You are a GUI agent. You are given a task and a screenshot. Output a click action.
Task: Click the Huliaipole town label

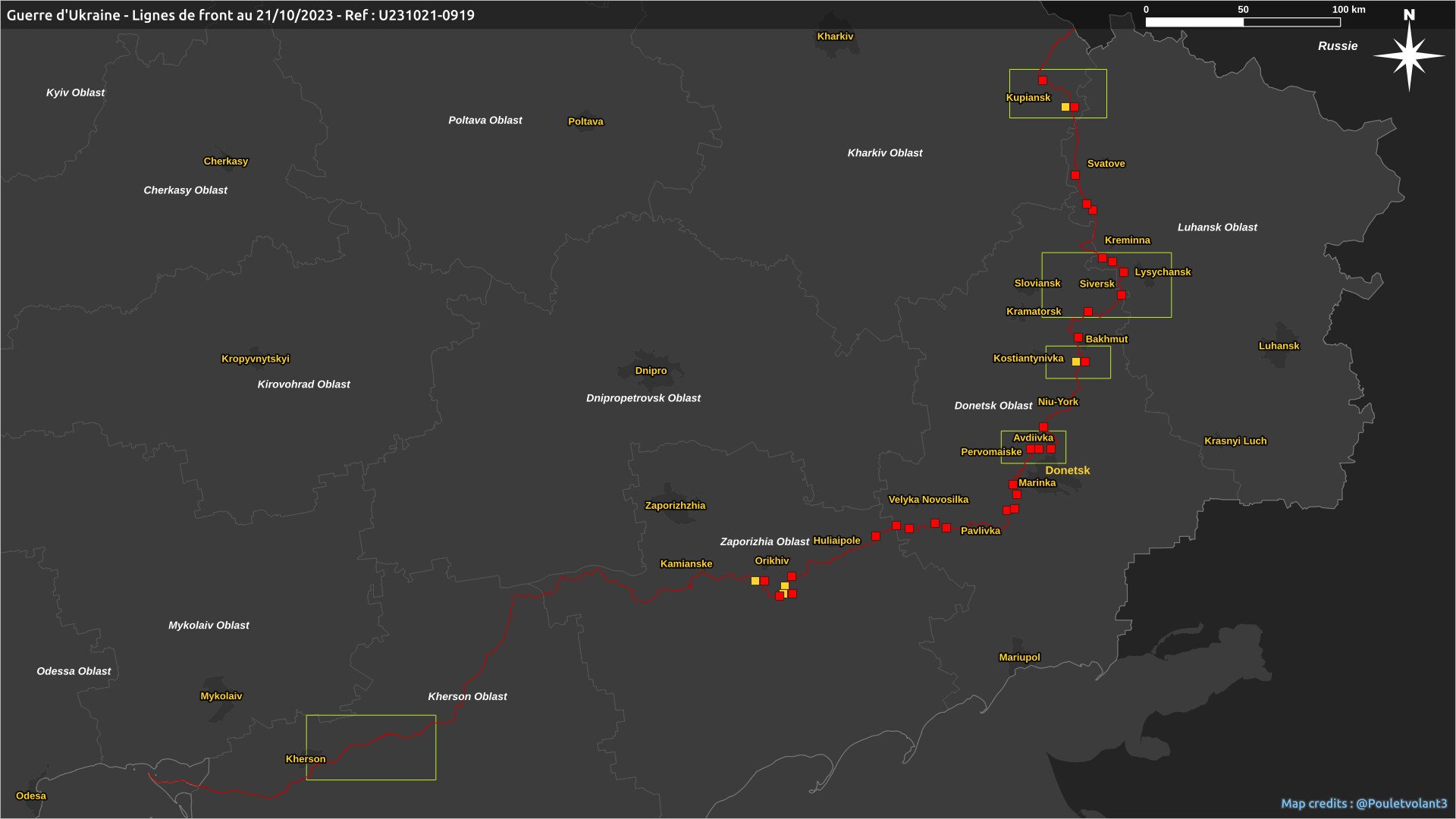click(836, 541)
